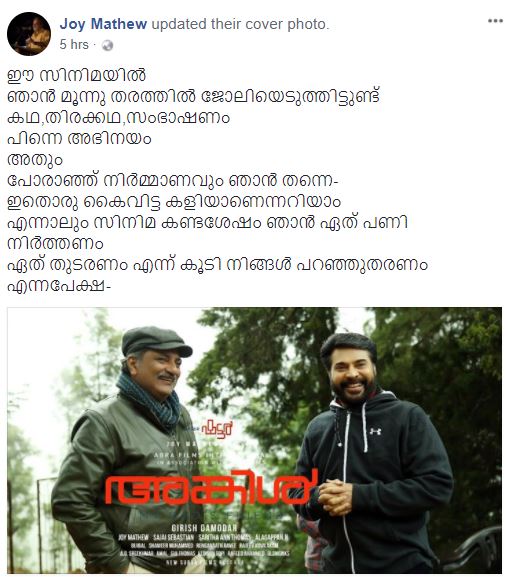Select the Girish Damodar credit on poster

[x=204, y=528]
